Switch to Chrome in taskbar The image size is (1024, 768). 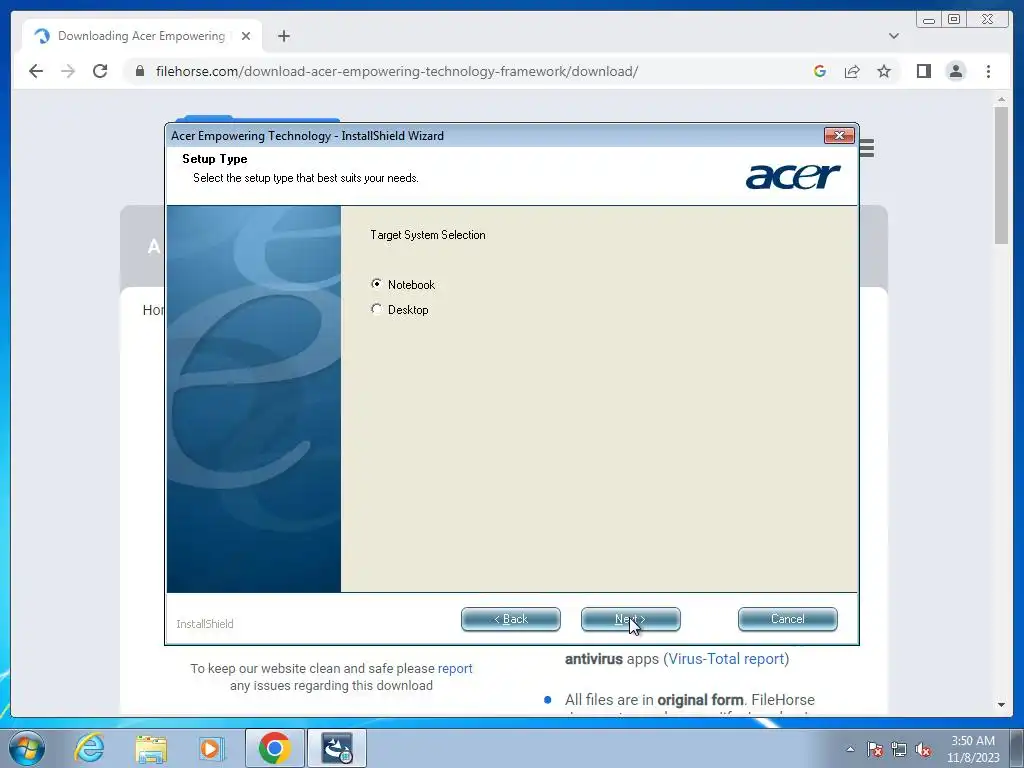pos(274,748)
